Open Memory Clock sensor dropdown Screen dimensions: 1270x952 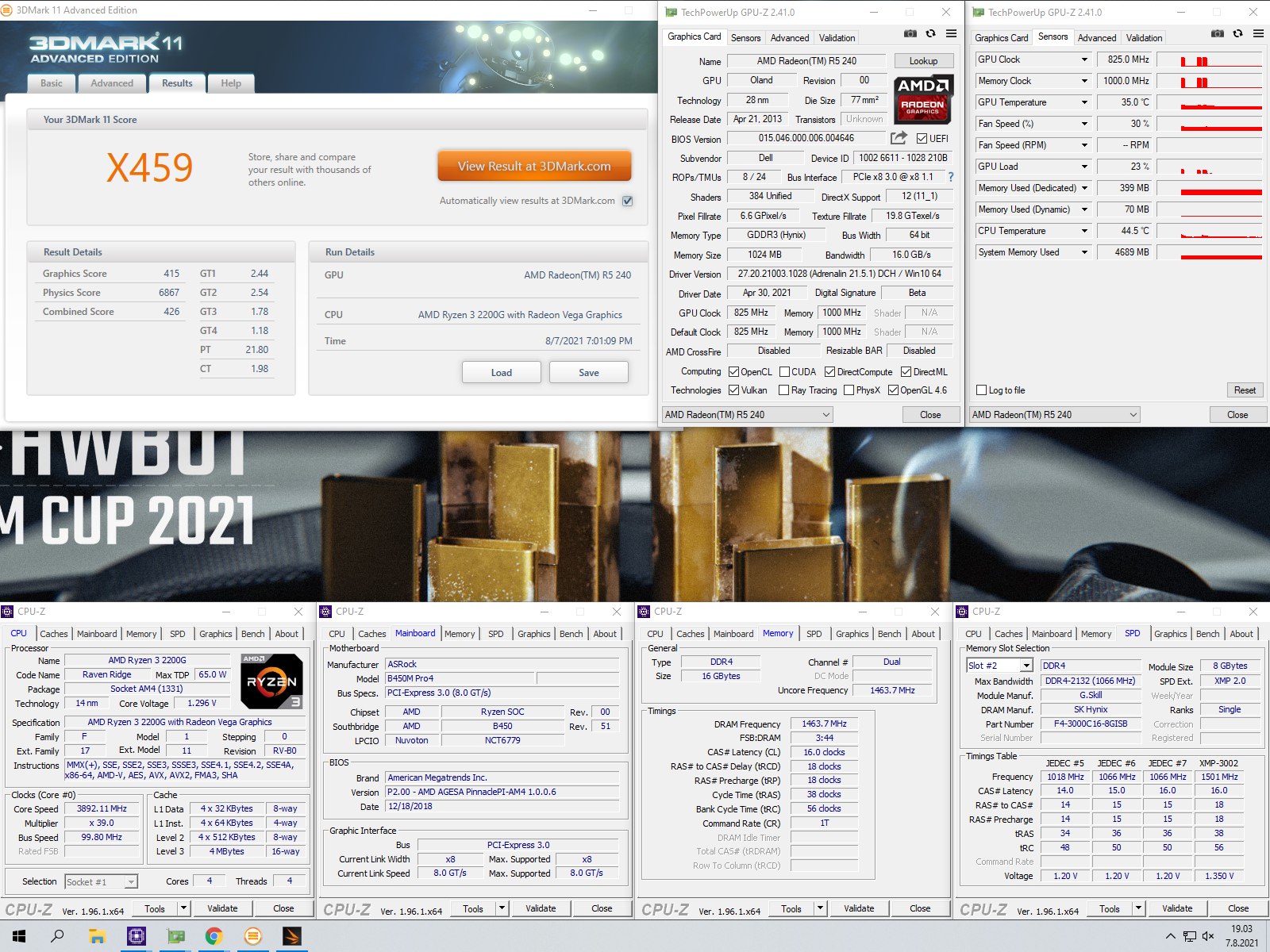(1084, 81)
